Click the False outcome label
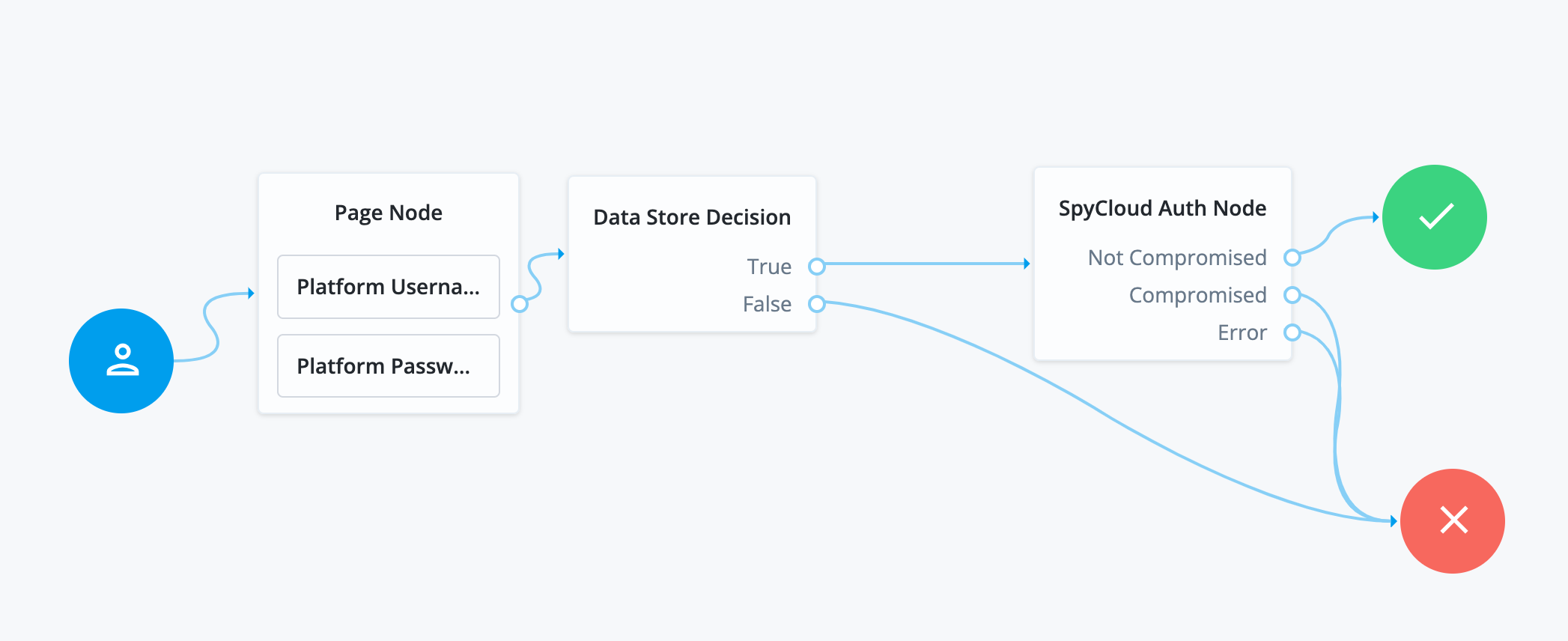 (x=767, y=304)
